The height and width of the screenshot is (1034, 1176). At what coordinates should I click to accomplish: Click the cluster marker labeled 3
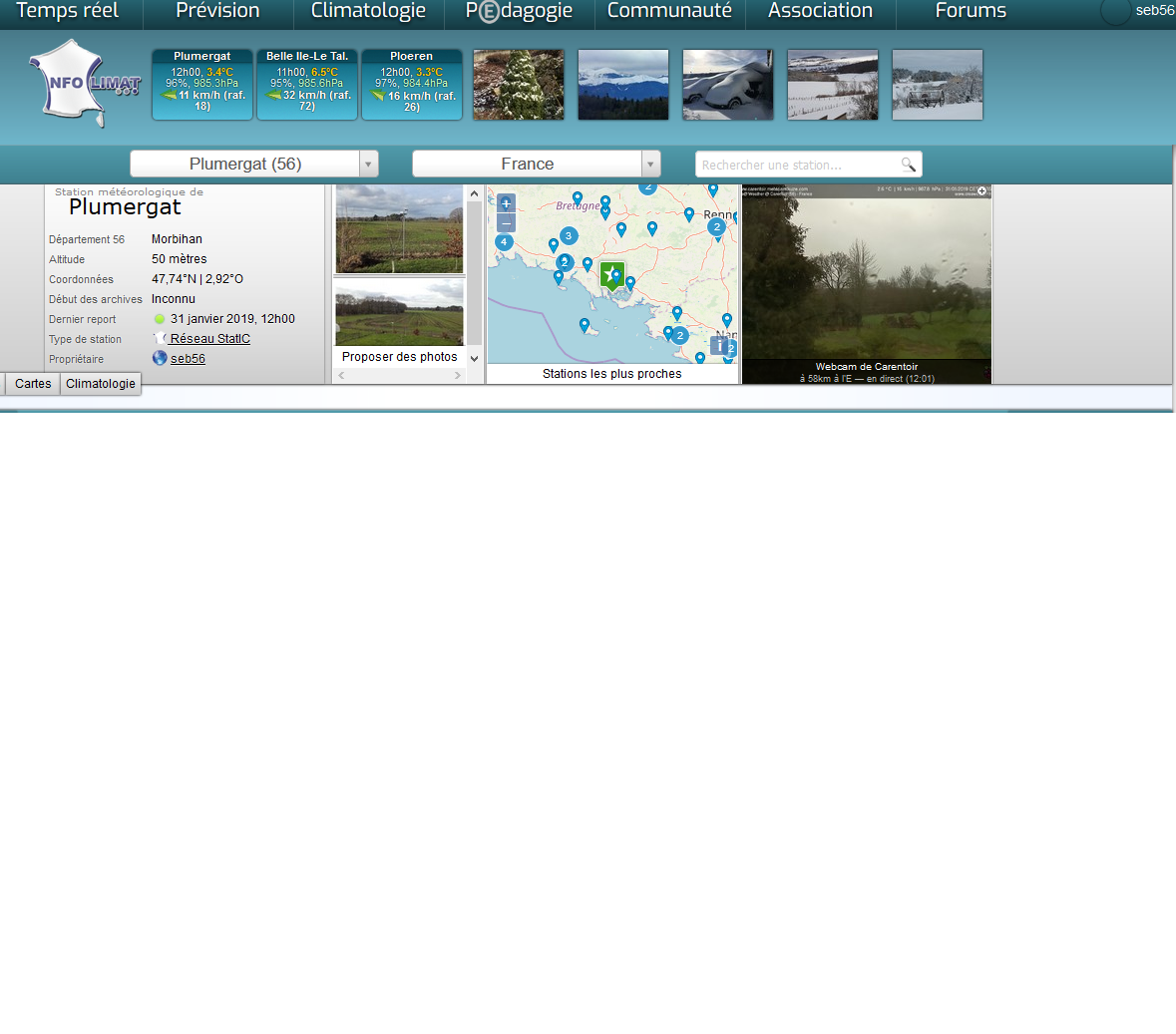[569, 236]
